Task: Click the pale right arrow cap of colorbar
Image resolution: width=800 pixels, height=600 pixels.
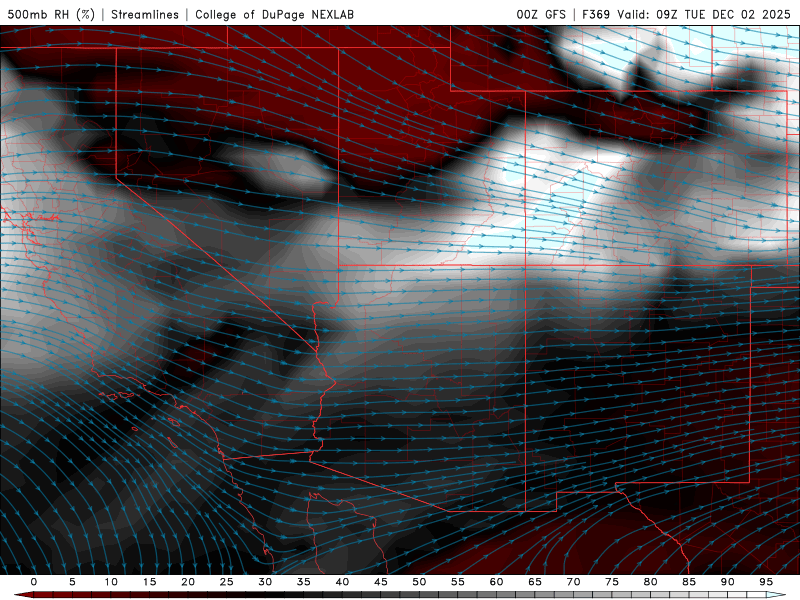Action: click(776, 595)
